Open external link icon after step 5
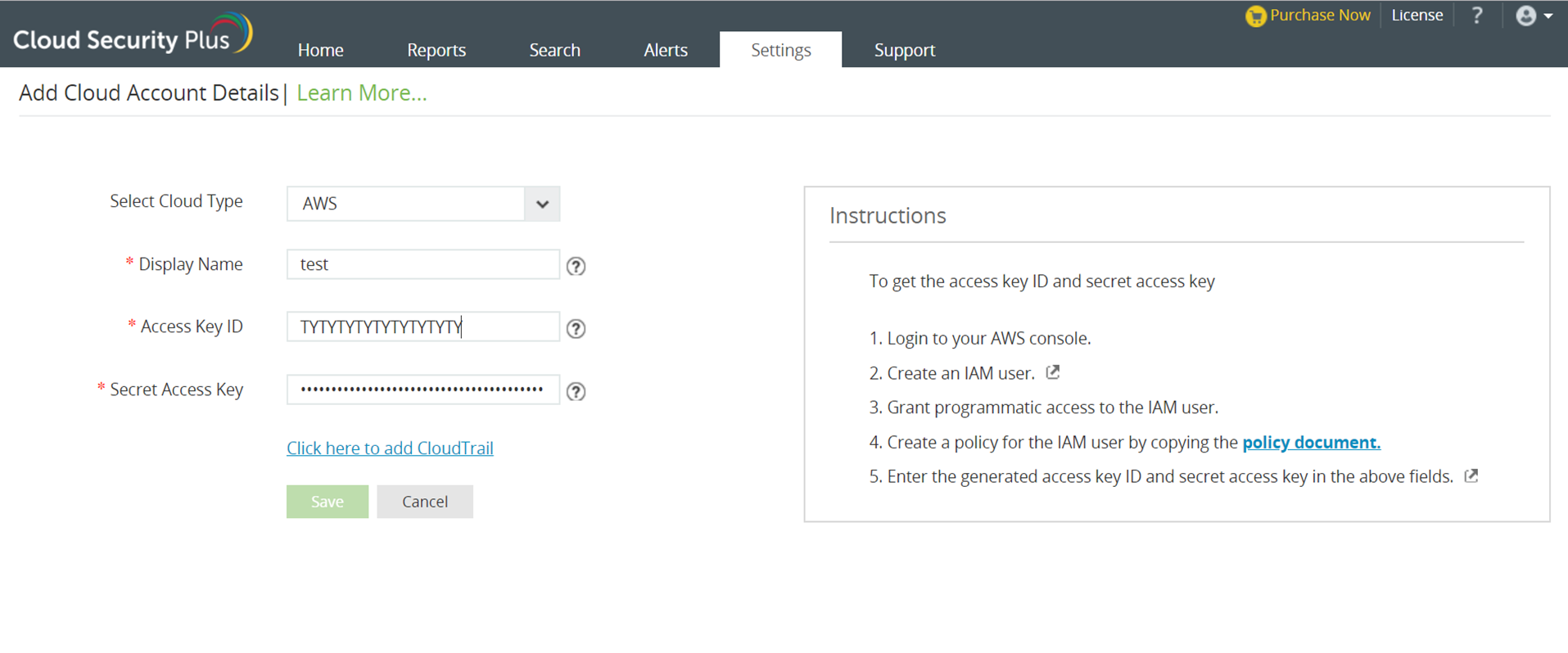This screenshot has height=653, width=1568. pos(1471,475)
